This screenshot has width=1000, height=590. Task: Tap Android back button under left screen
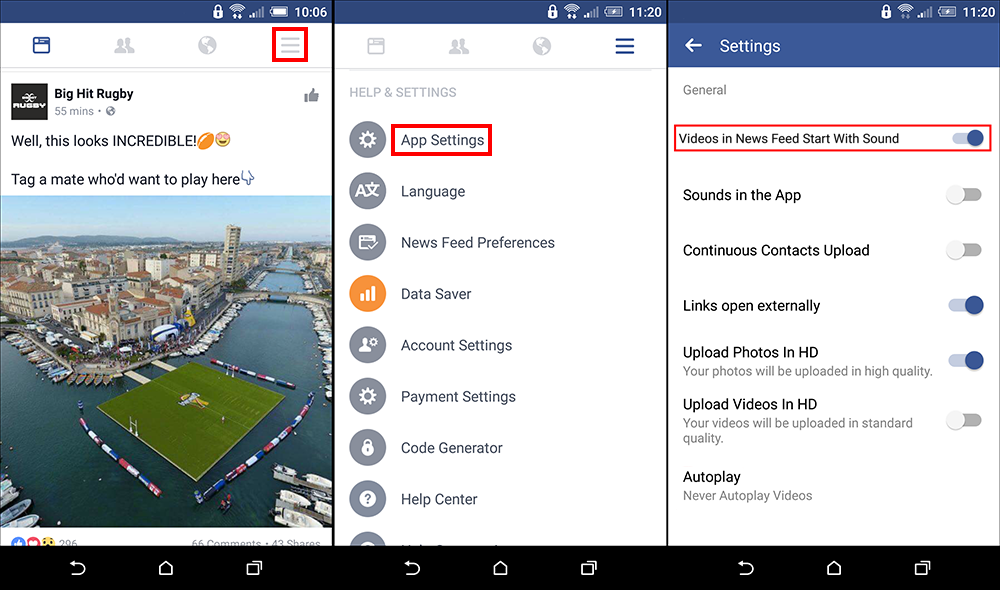pos(77,568)
